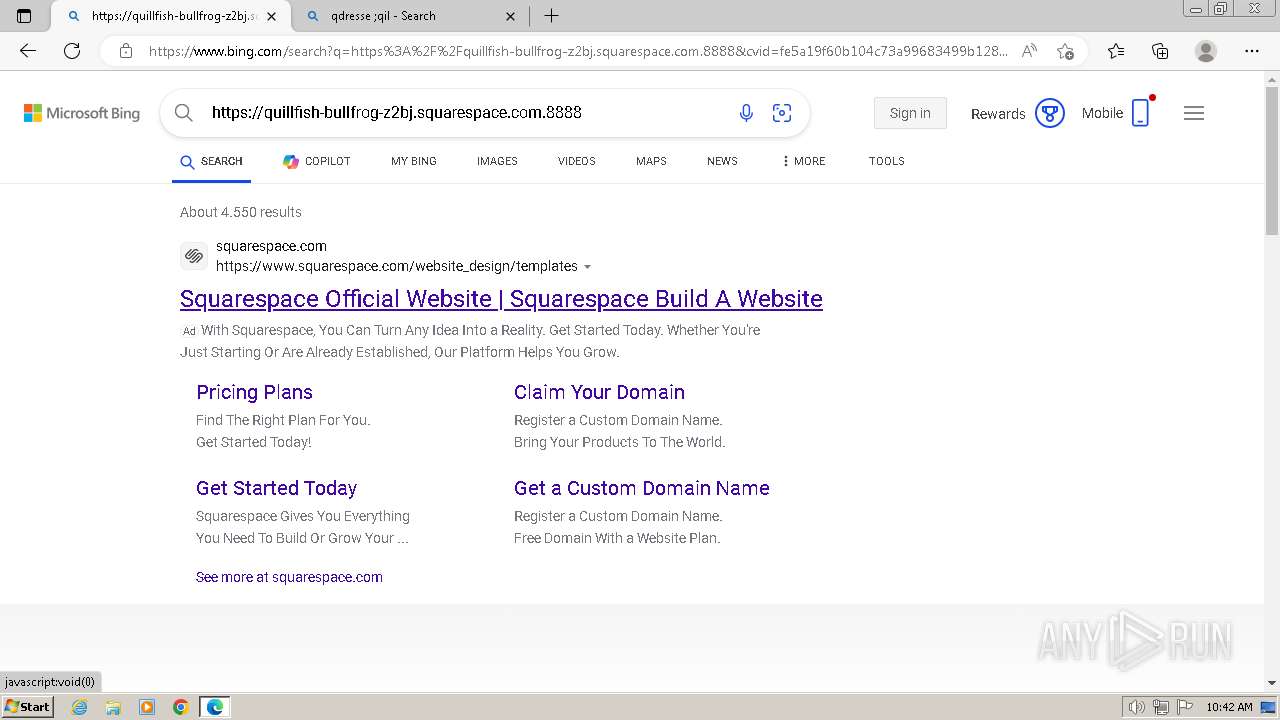Open the Claim Your Domain link
This screenshot has width=1280, height=720.
[599, 392]
